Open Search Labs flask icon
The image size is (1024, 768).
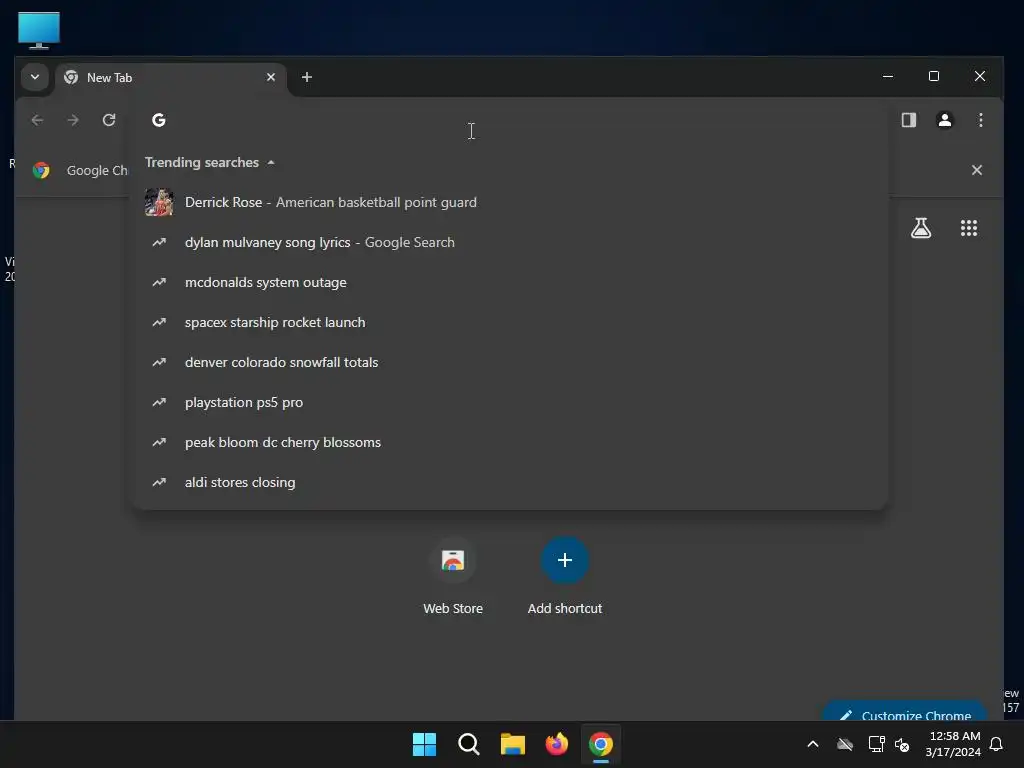921,228
